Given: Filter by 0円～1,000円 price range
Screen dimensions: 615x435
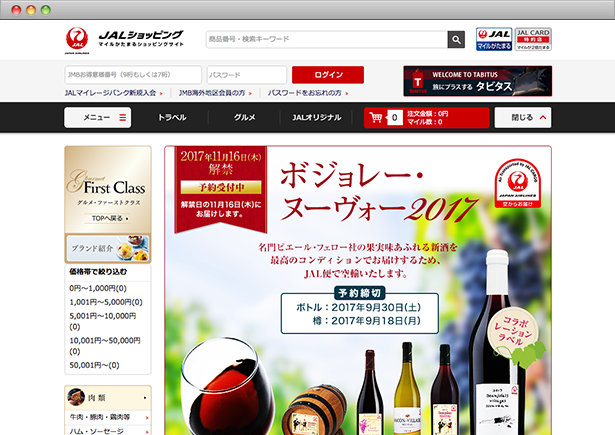Looking at the screenshot, I should point(98,288).
